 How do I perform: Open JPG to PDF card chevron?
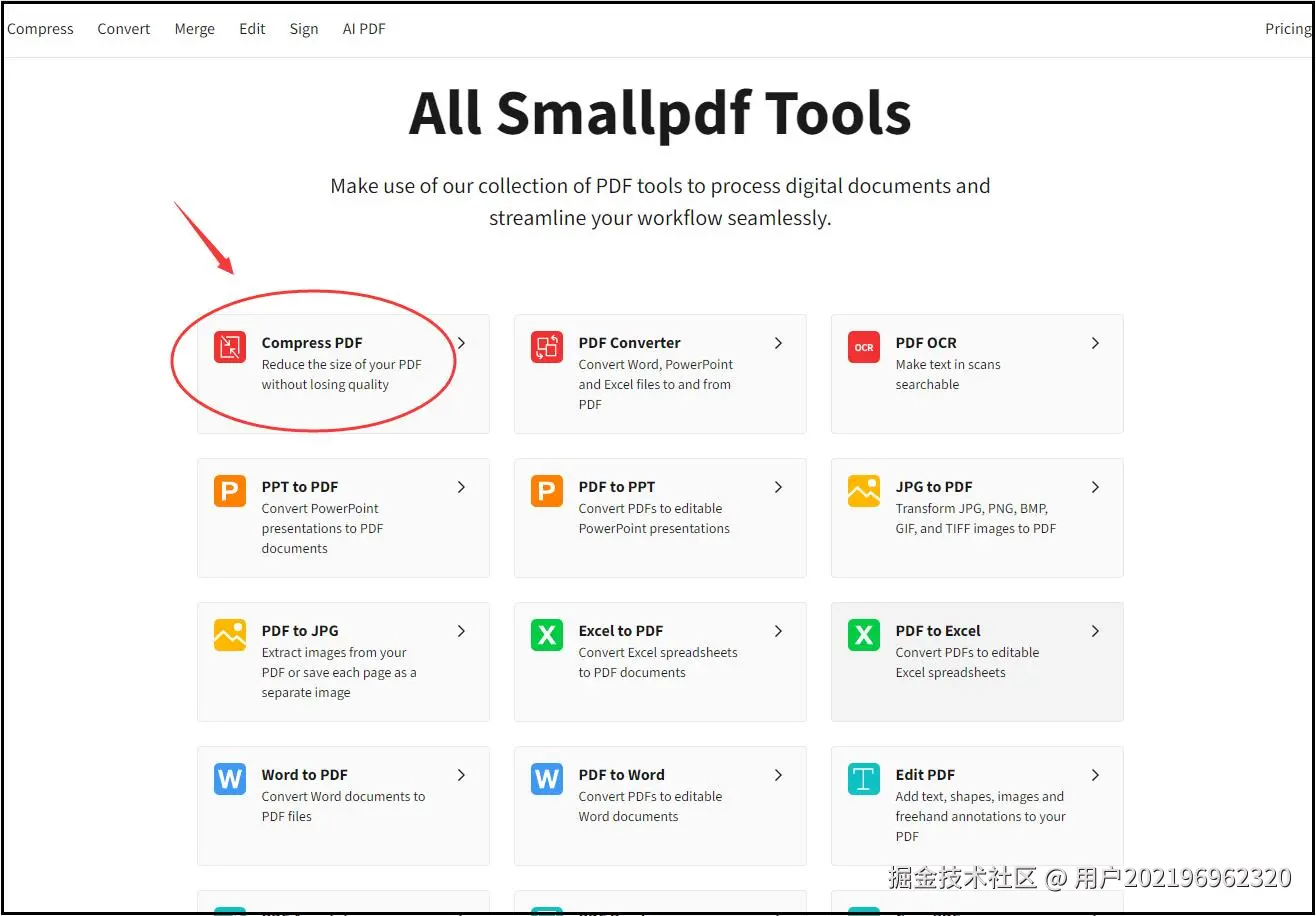pos(1095,487)
